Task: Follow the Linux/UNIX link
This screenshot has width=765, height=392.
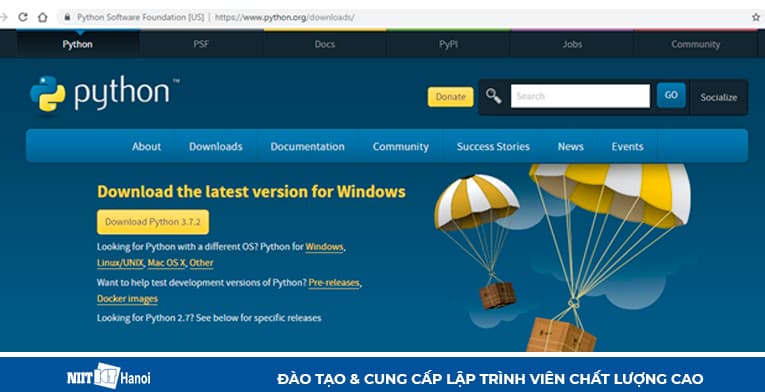Action: [x=121, y=263]
